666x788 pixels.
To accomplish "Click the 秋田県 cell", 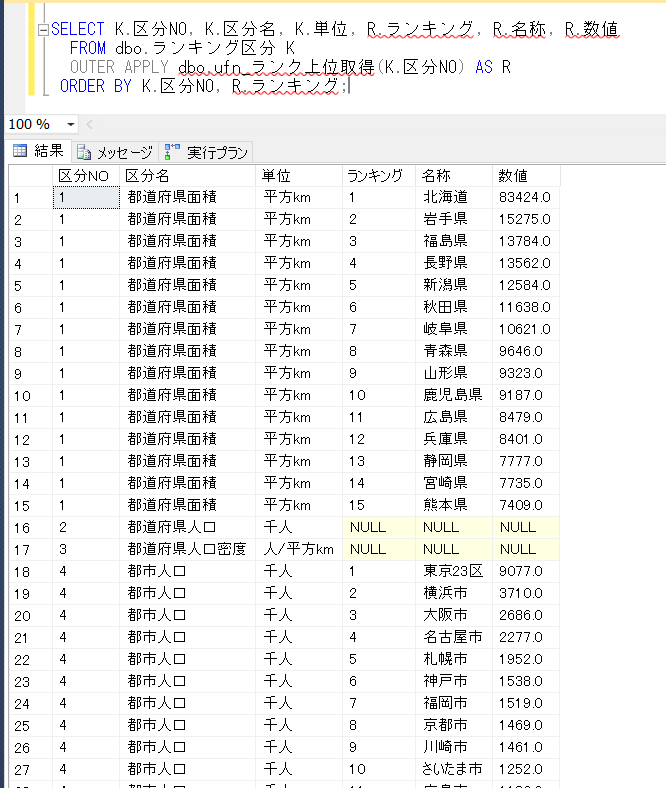I will 454,307.
